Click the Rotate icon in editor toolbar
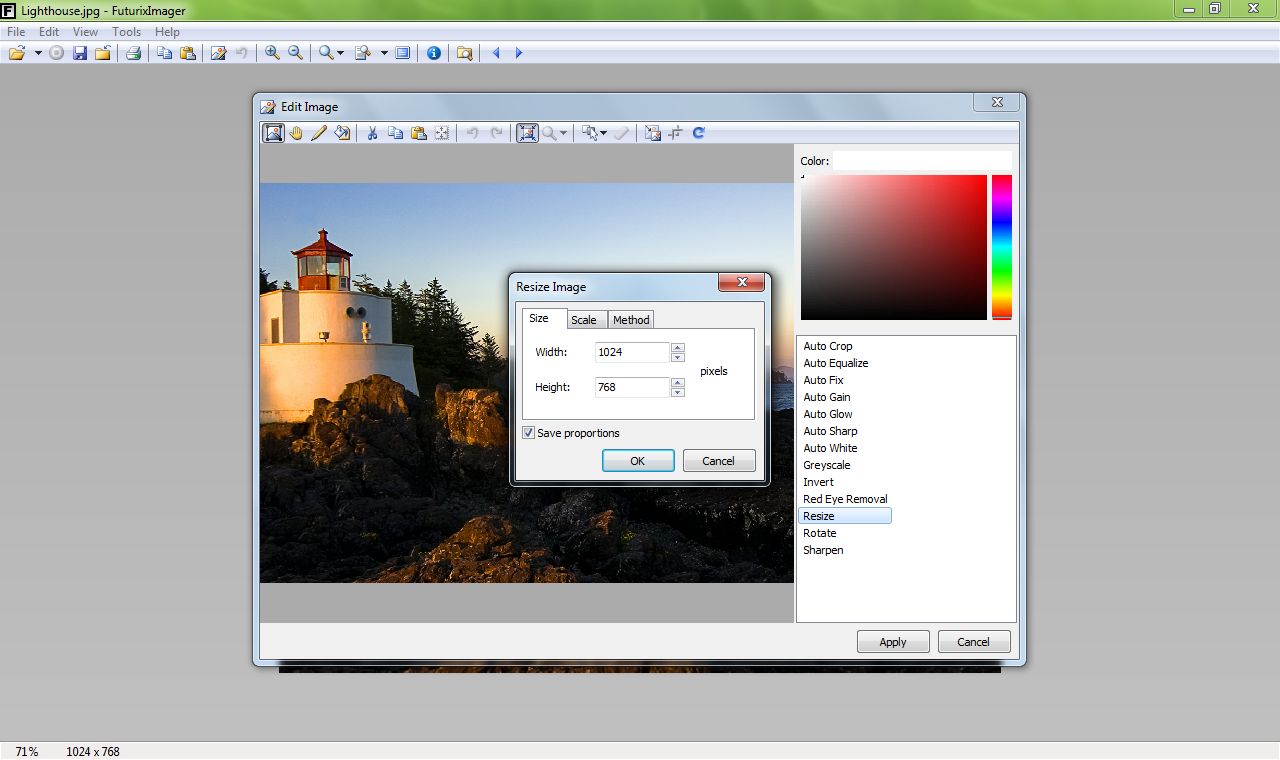Viewport: 1280px width, 760px height. click(699, 133)
